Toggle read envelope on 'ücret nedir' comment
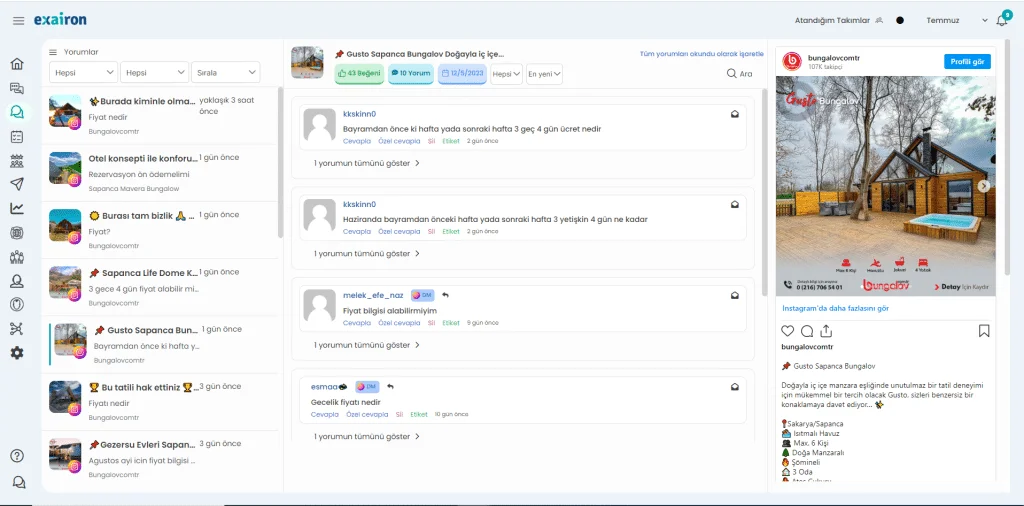This screenshot has height=506, width=1024. 735,114
